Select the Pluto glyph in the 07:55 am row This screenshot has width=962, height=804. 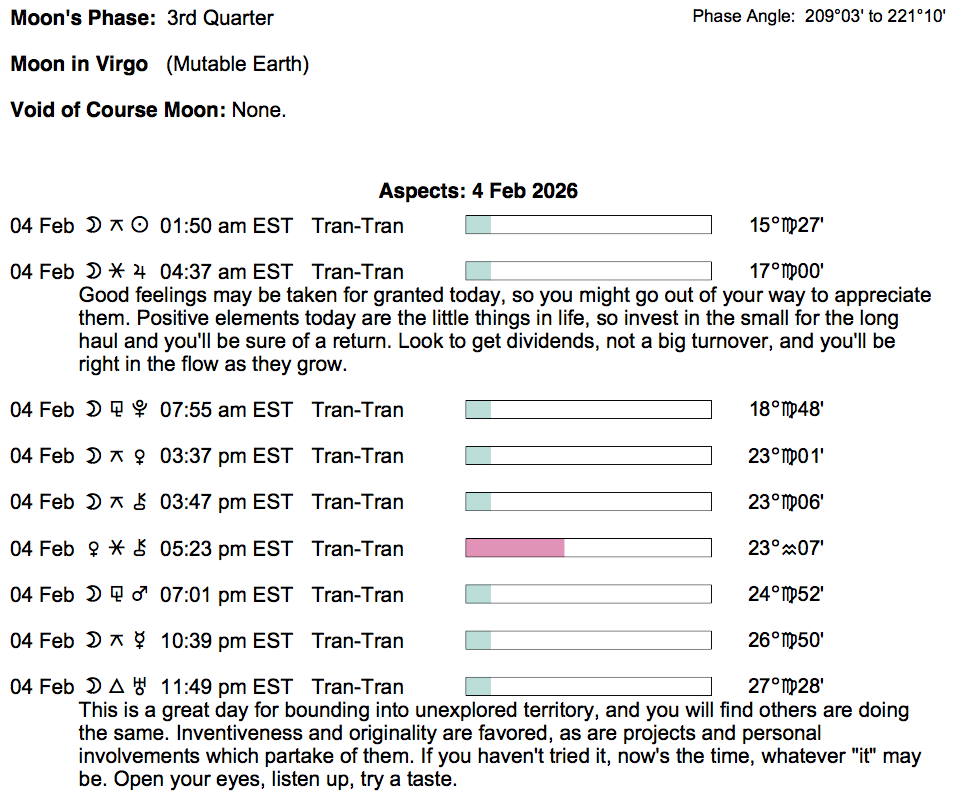coord(140,410)
